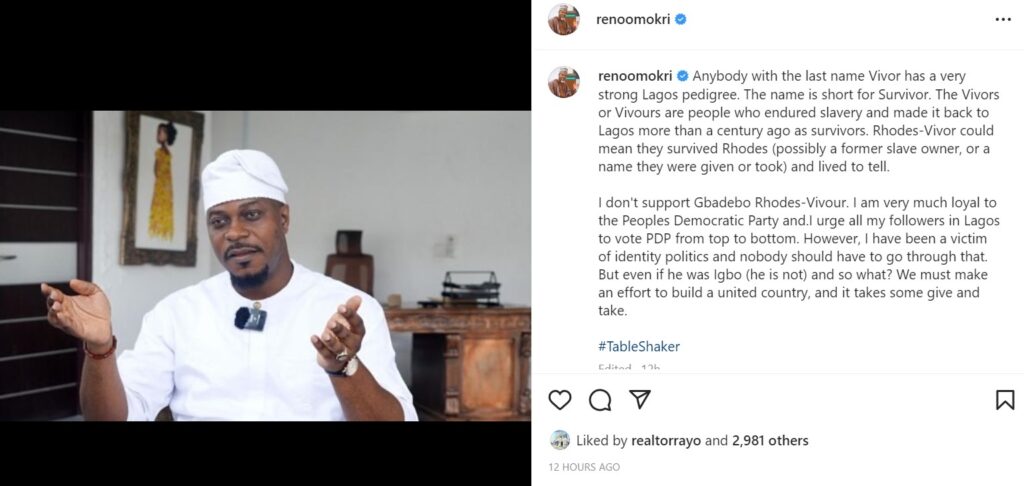Image resolution: width=1024 pixels, height=486 pixels.
Task: Share the post using the paper plane icon
Action: coord(640,400)
